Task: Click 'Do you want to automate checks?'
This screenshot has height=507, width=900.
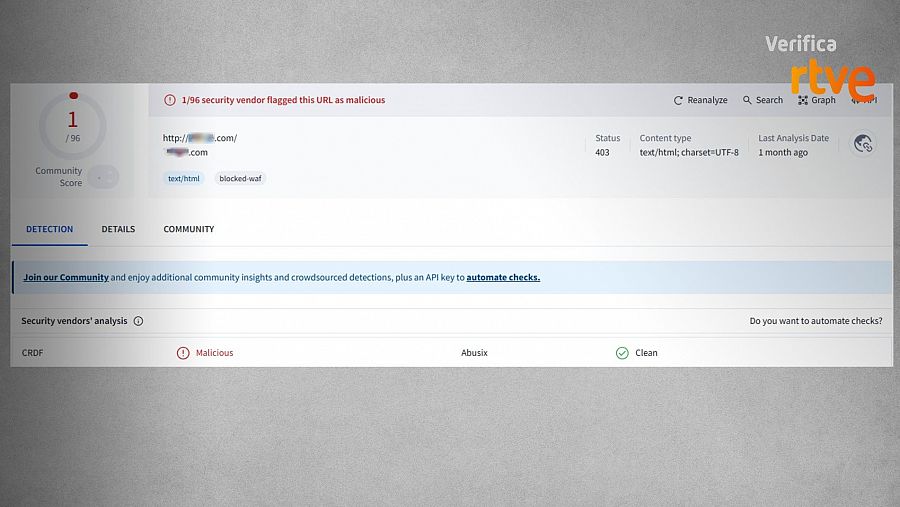Action: click(816, 322)
